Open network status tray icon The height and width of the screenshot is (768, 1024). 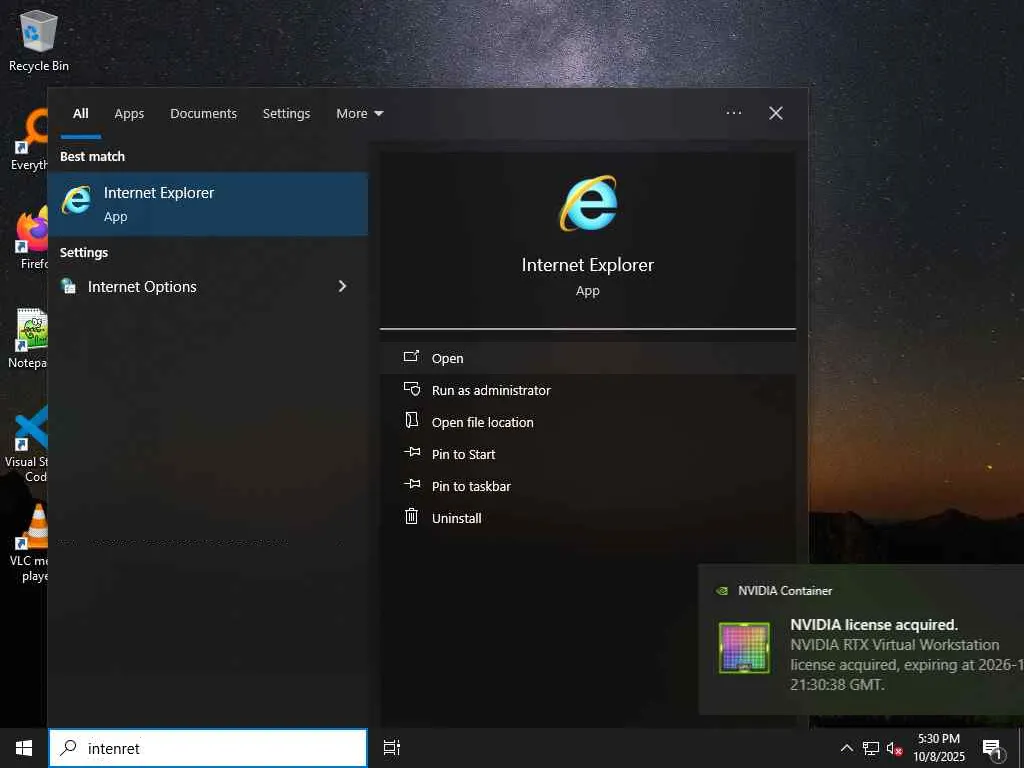point(871,748)
